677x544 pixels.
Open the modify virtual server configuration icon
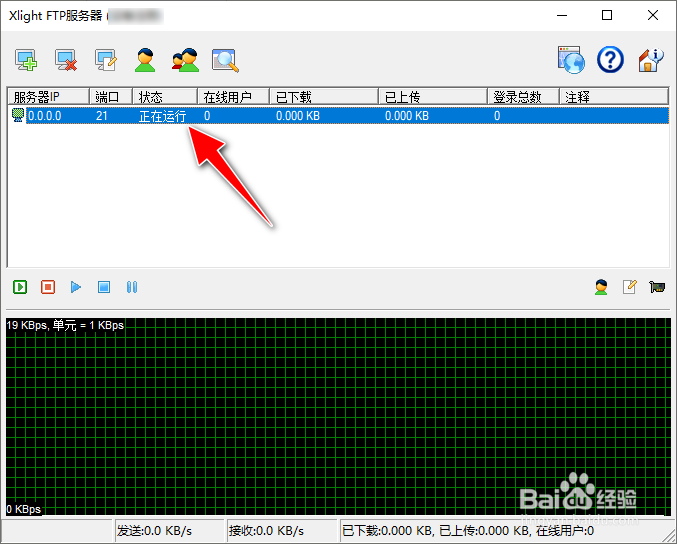tap(106, 60)
